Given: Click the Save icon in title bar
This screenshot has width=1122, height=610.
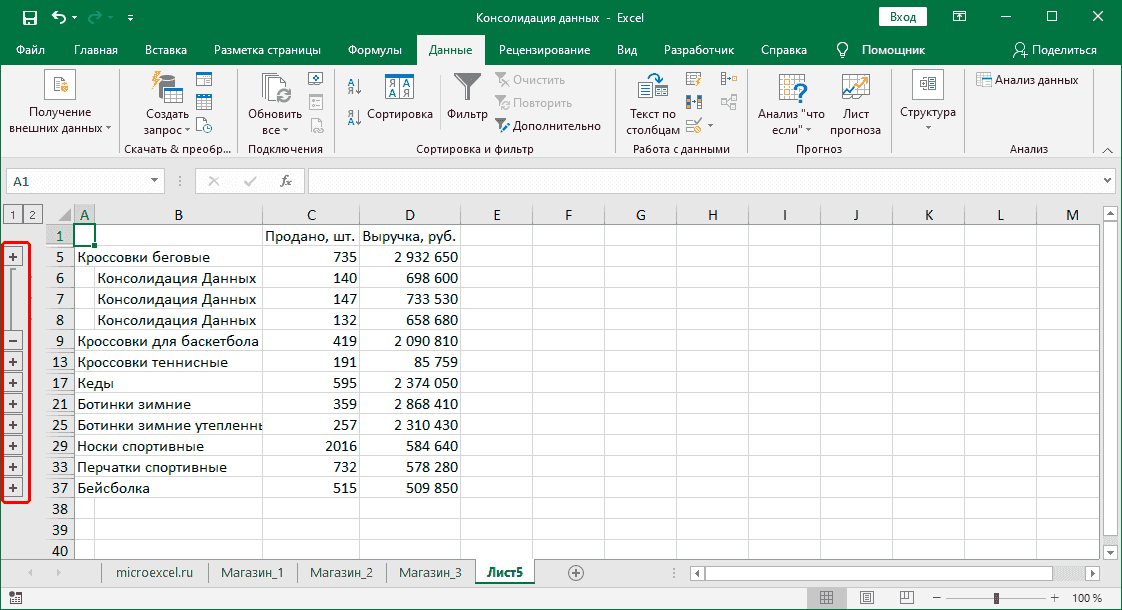Looking at the screenshot, I should tap(29, 18).
